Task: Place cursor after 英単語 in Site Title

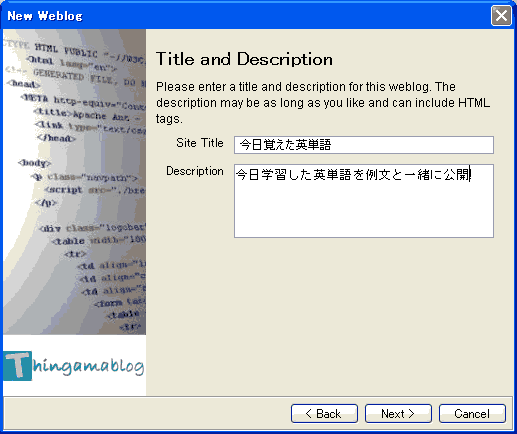Action: click(332, 145)
